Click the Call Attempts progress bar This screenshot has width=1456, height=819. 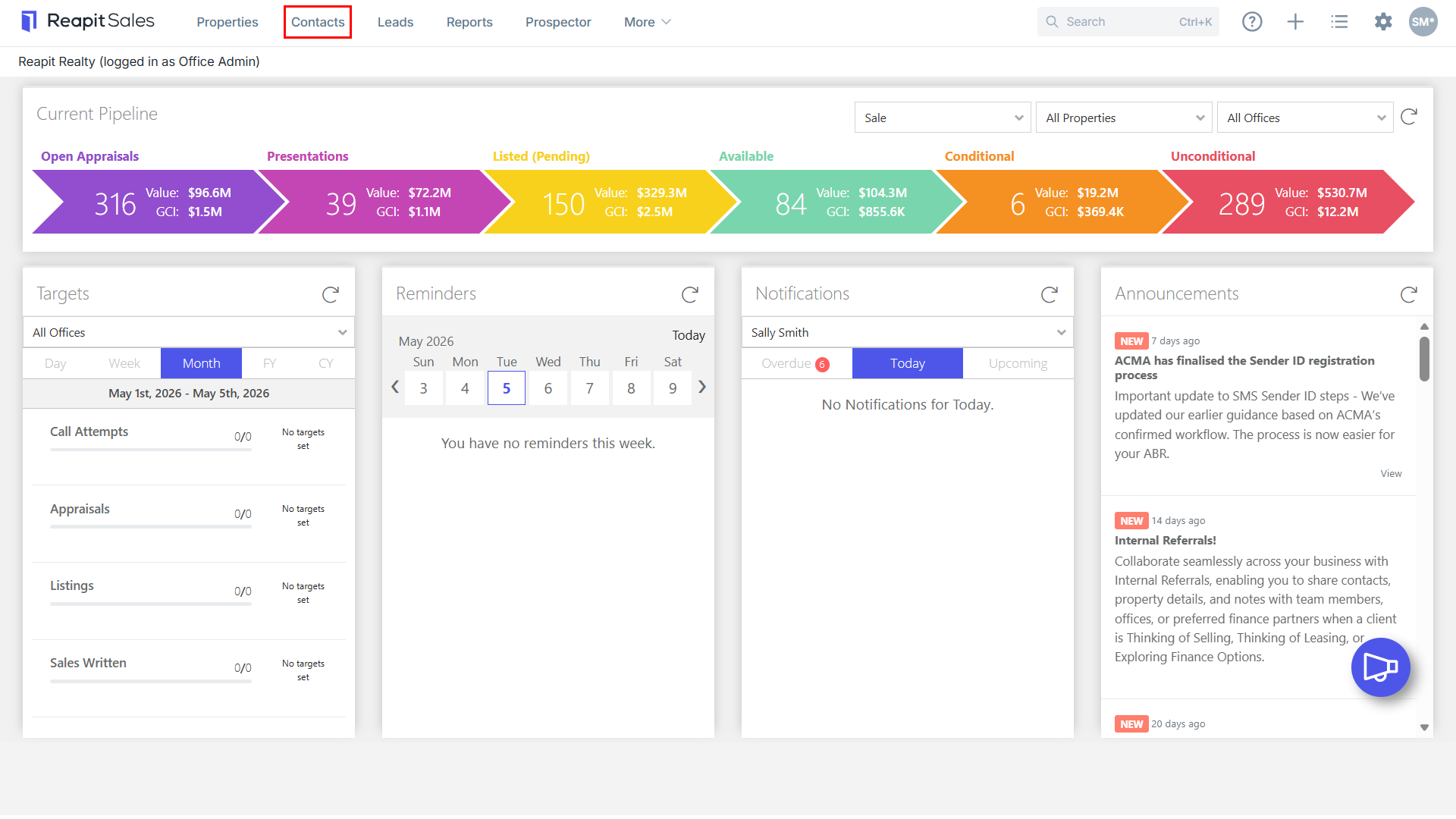click(x=151, y=450)
